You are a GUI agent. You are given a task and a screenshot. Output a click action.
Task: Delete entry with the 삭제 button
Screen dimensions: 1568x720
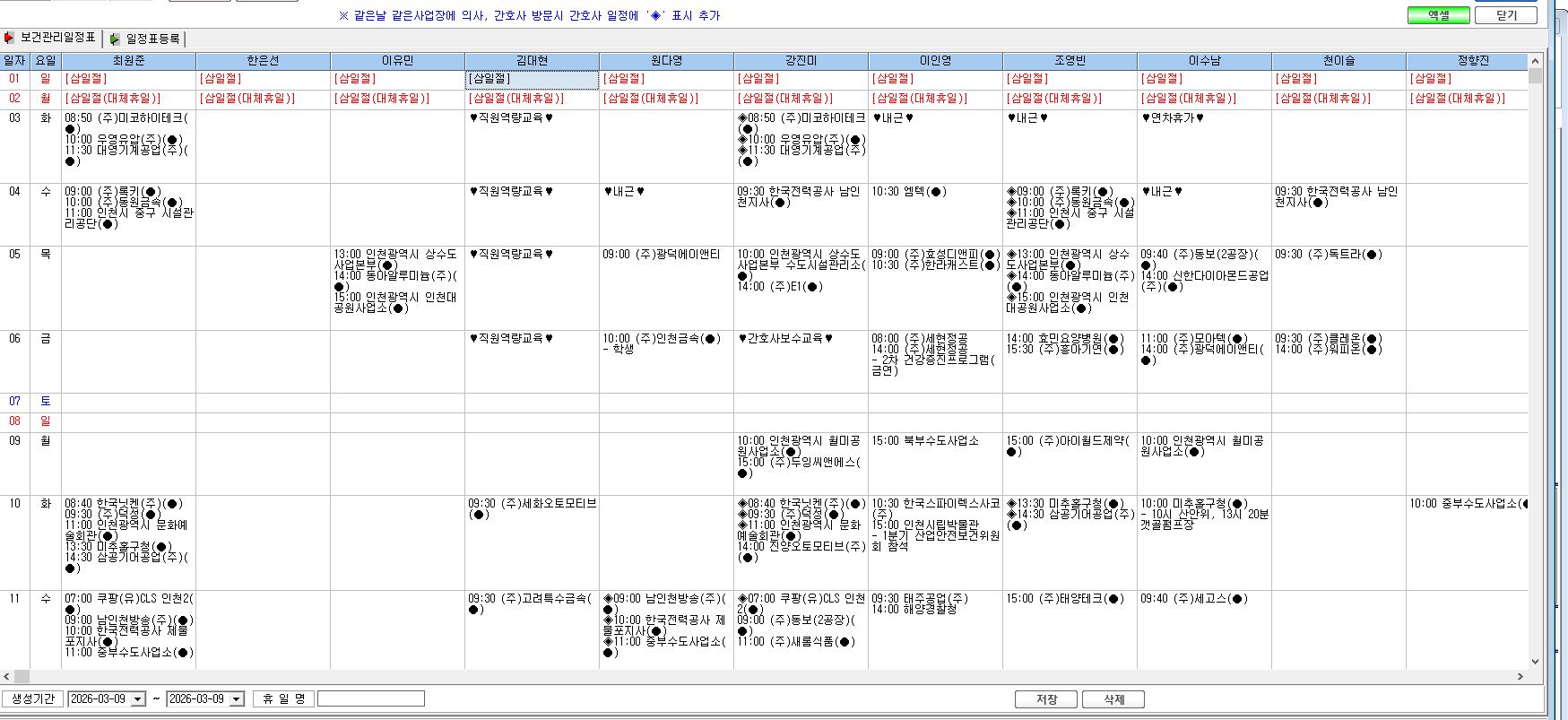(x=1113, y=699)
